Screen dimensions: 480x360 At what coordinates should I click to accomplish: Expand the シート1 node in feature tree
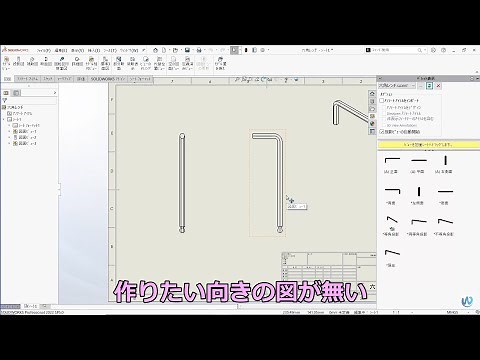coord(4,119)
